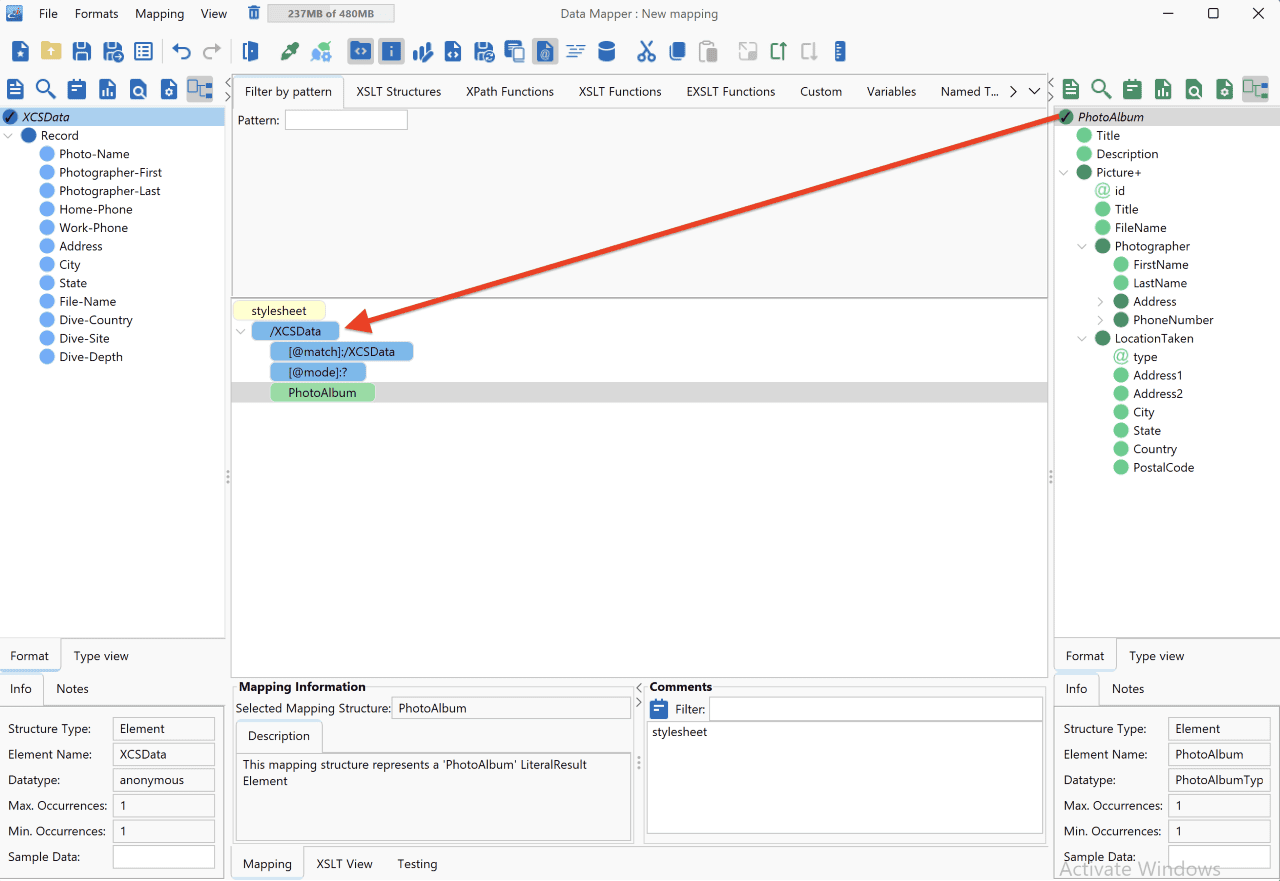Click the open folder toolbar icon
This screenshot has height=881, width=1280.
51,51
